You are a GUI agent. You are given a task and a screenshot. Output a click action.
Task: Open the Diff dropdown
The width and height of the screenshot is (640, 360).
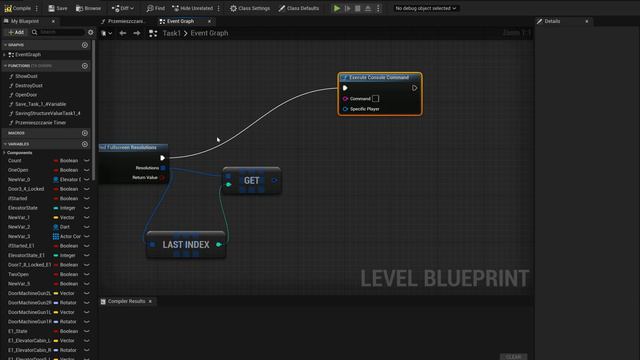122,8
